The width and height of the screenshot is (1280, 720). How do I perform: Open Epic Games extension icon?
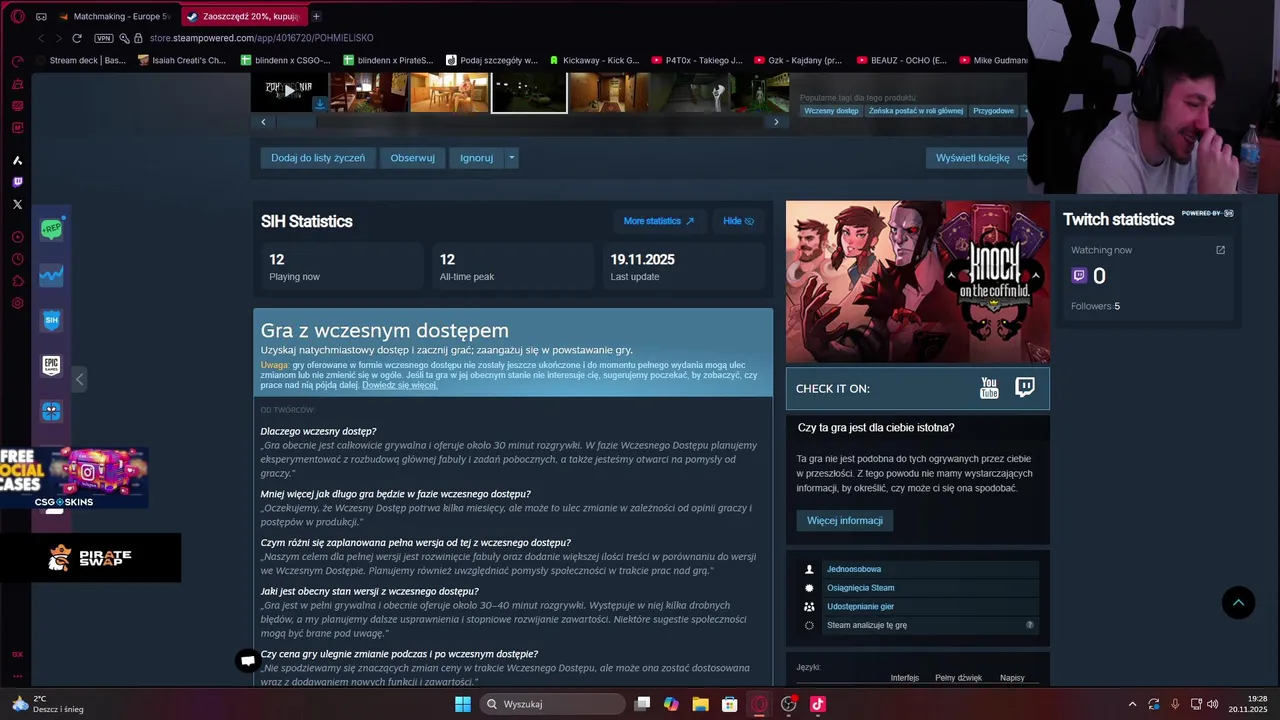(x=52, y=366)
